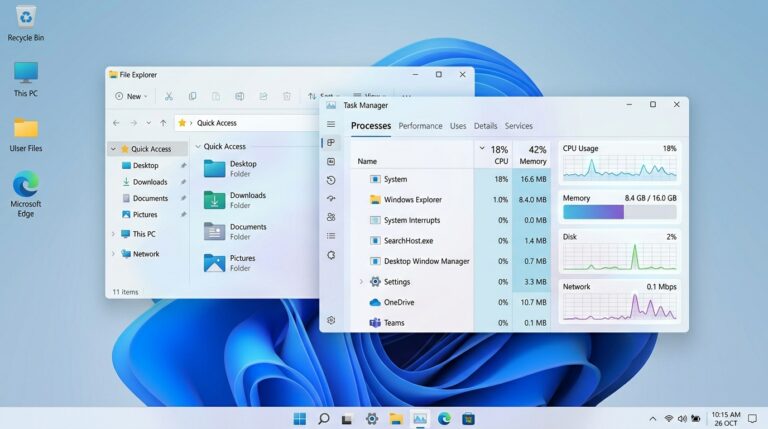The image size is (768, 429).
Task: Open the Pictures folder in Quick Access
Action: [230, 263]
